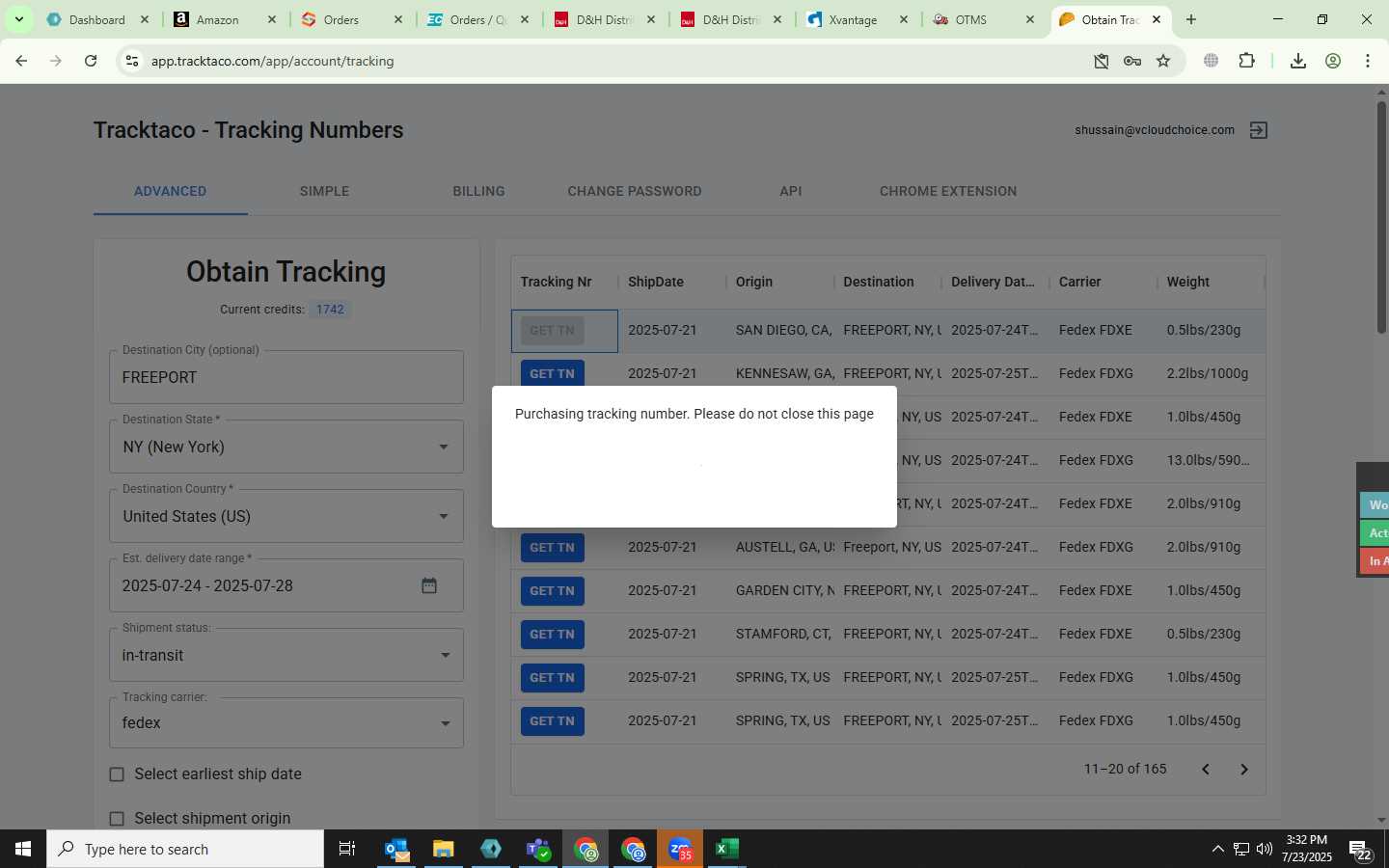This screenshot has height=868, width=1389.
Task: Open the CHROME EXTENSION tab
Action: coord(948,191)
